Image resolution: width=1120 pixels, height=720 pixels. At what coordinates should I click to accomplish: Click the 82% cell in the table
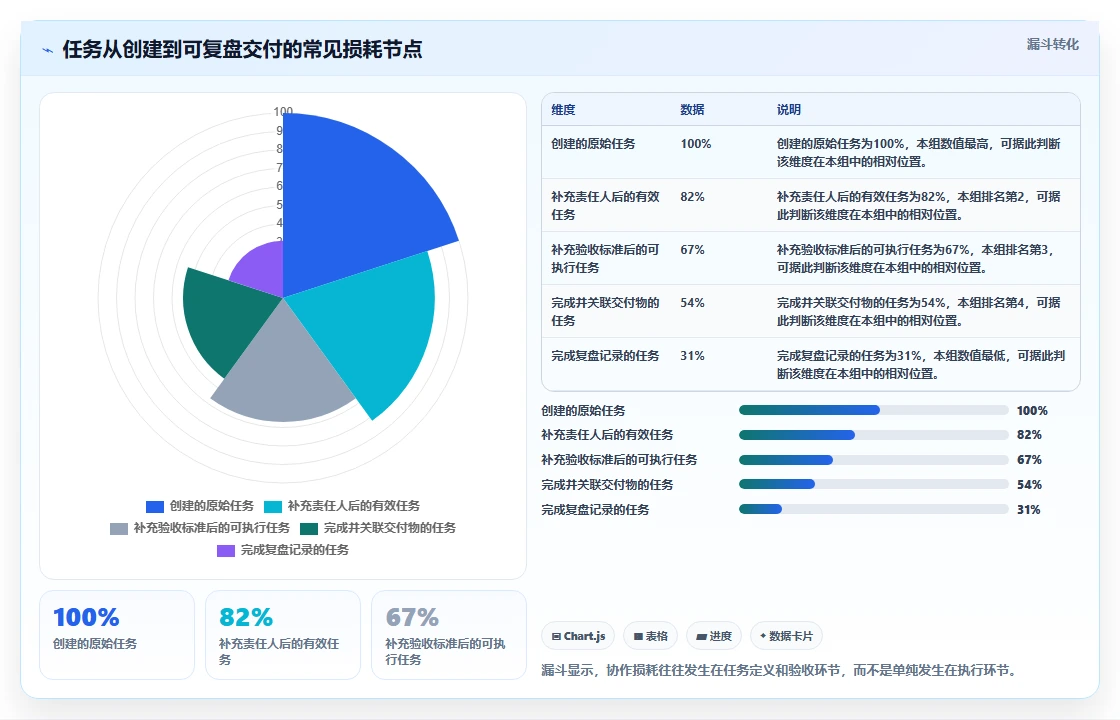click(x=692, y=196)
